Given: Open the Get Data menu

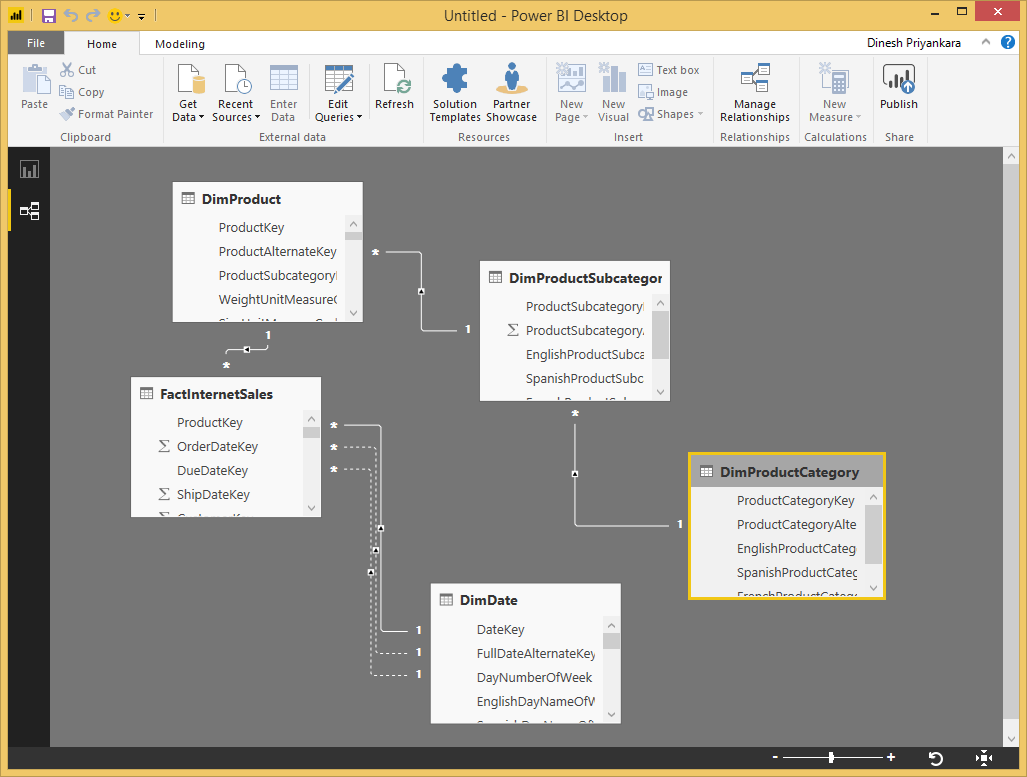Looking at the screenshot, I should click(189, 93).
